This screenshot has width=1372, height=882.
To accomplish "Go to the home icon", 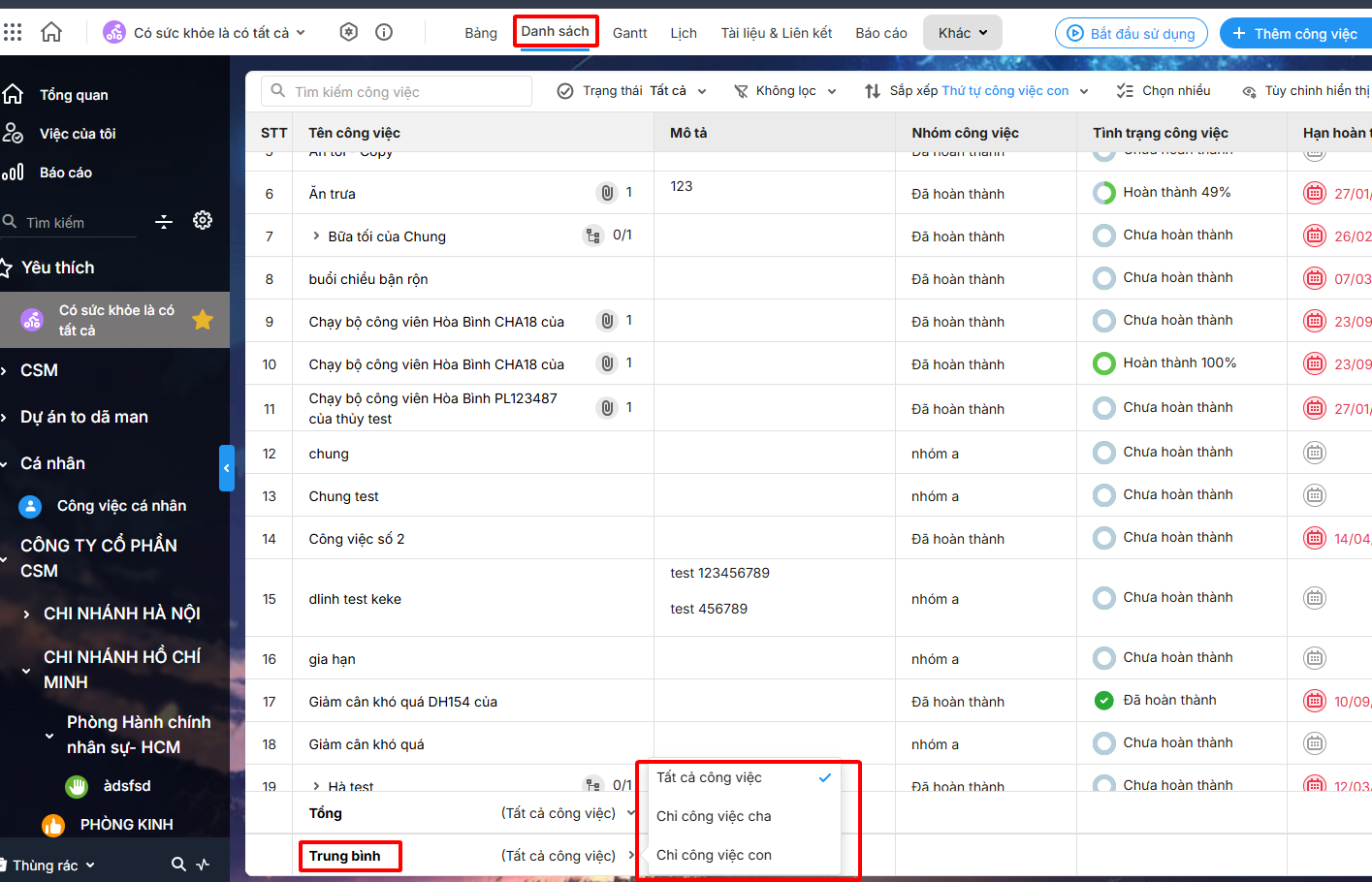I will point(51,32).
